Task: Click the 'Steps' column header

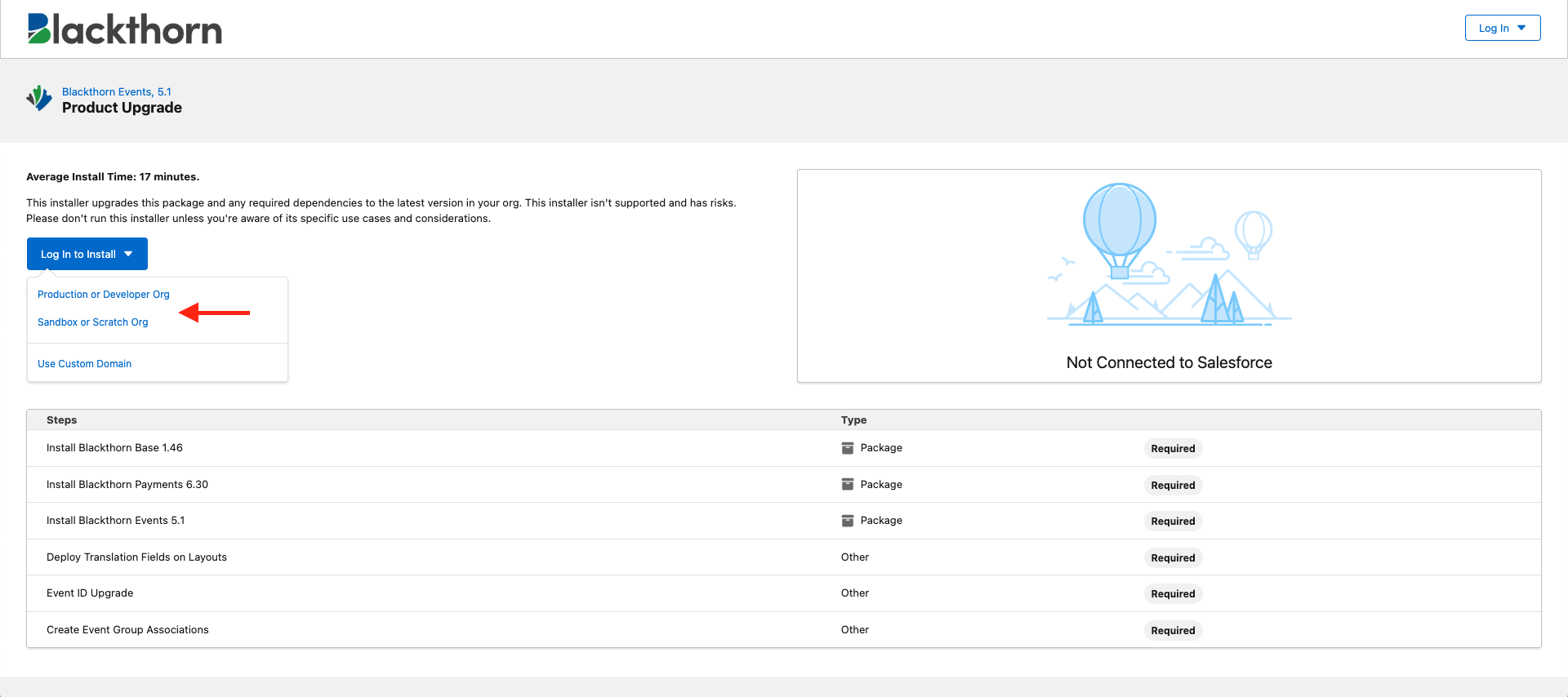Action: coord(61,420)
